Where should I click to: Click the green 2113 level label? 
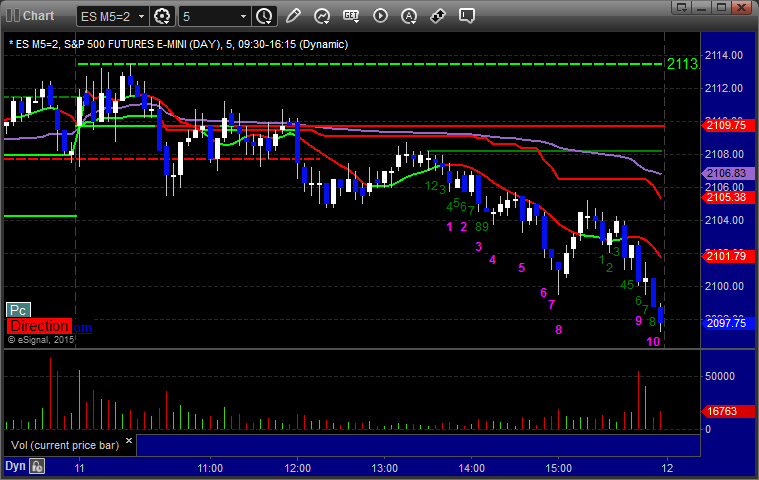683,64
